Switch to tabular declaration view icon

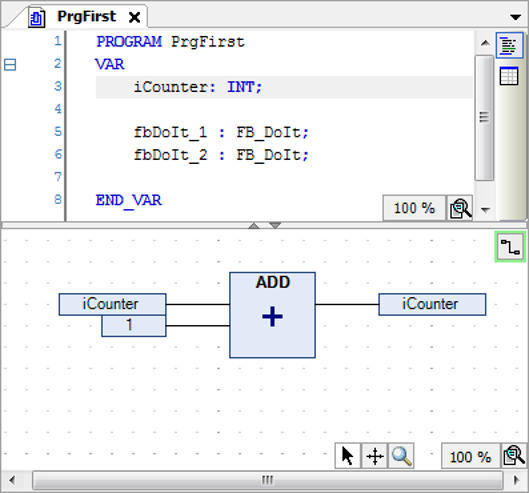pyautogui.click(x=509, y=76)
